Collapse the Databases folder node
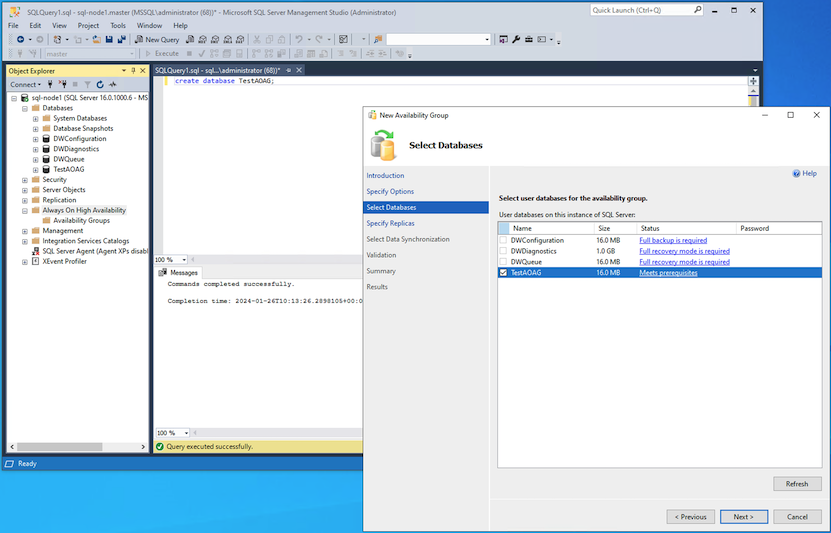This screenshot has width=831, height=533. pyautogui.click(x=25, y=108)
